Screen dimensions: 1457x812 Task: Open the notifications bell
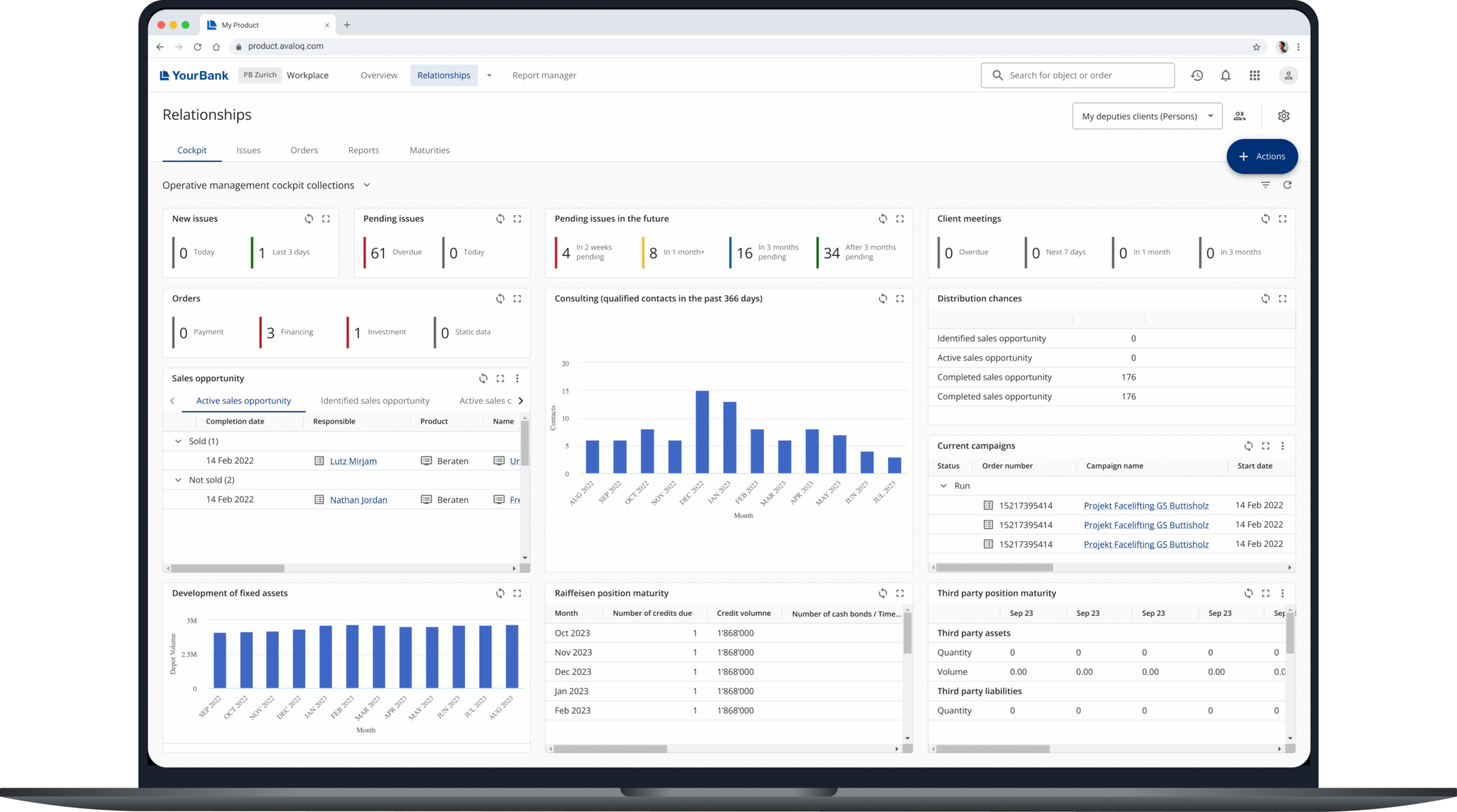(x=1225, y=75)
